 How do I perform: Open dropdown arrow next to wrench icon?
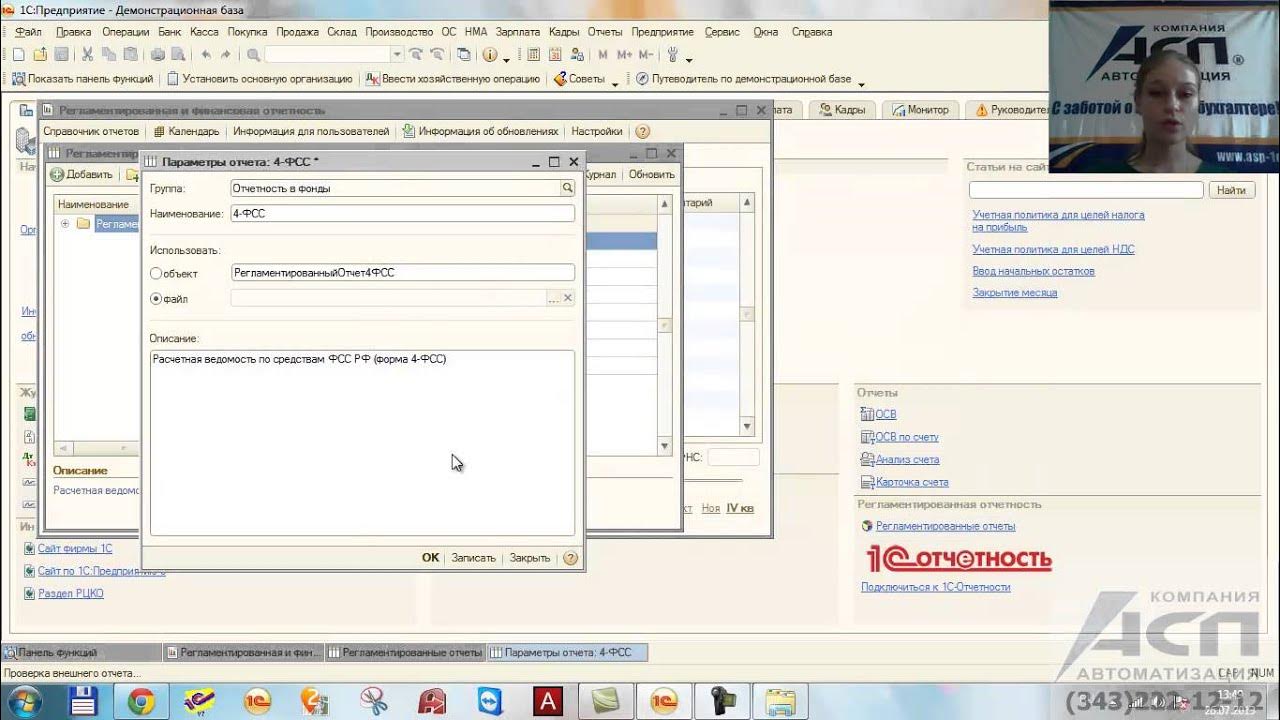pyautogui.click(x=689, y=58)
